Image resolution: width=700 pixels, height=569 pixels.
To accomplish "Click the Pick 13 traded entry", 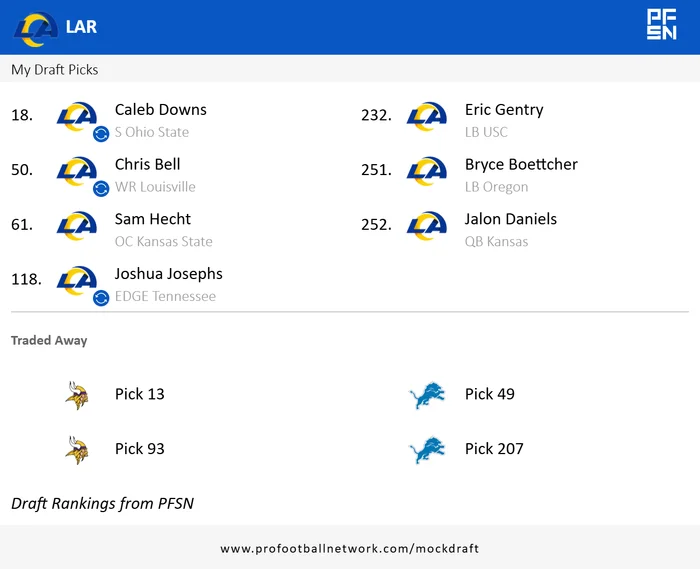I will pyautogui.click(x=140, y=394).
